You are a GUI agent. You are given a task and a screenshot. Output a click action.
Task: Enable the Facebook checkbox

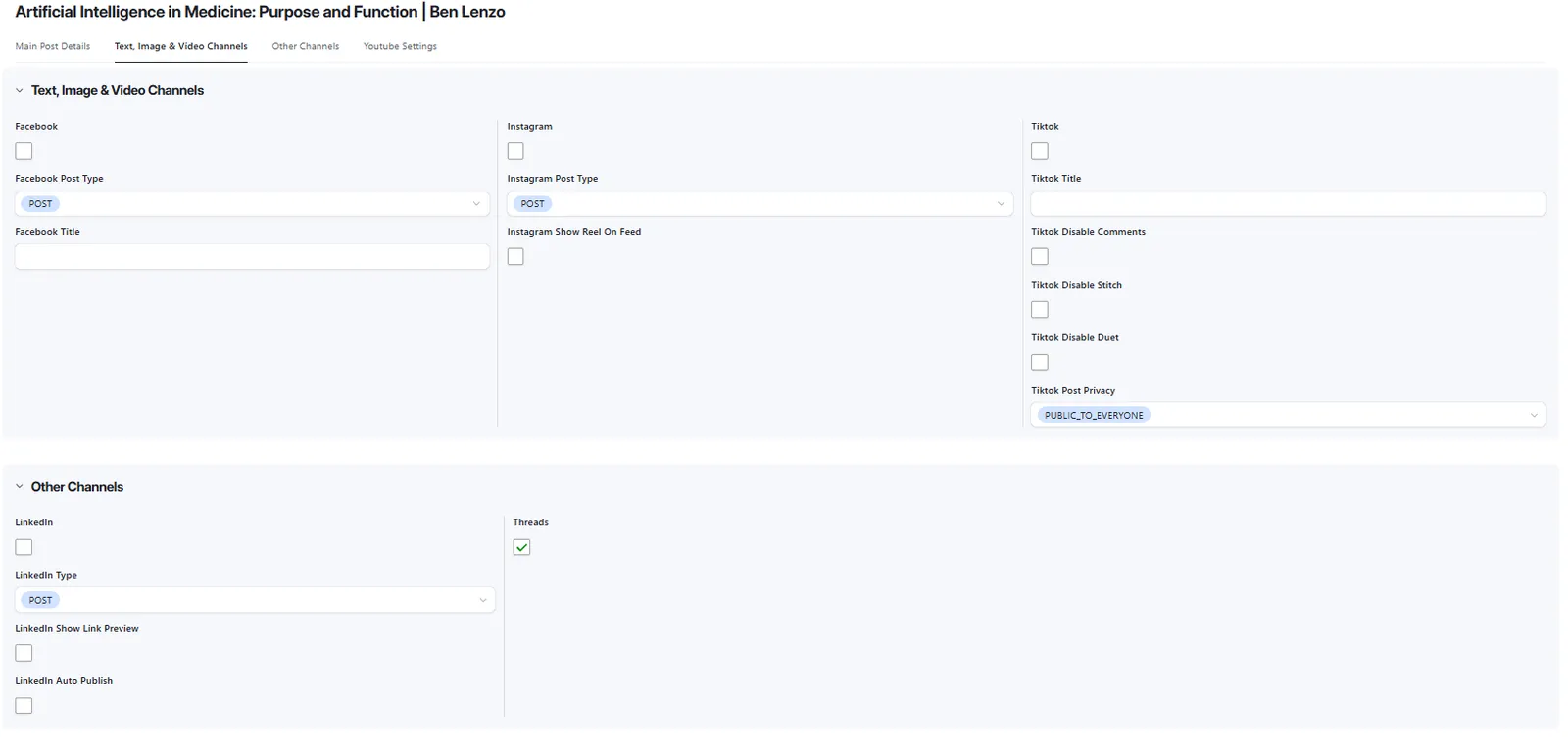[x=24, y=151]
